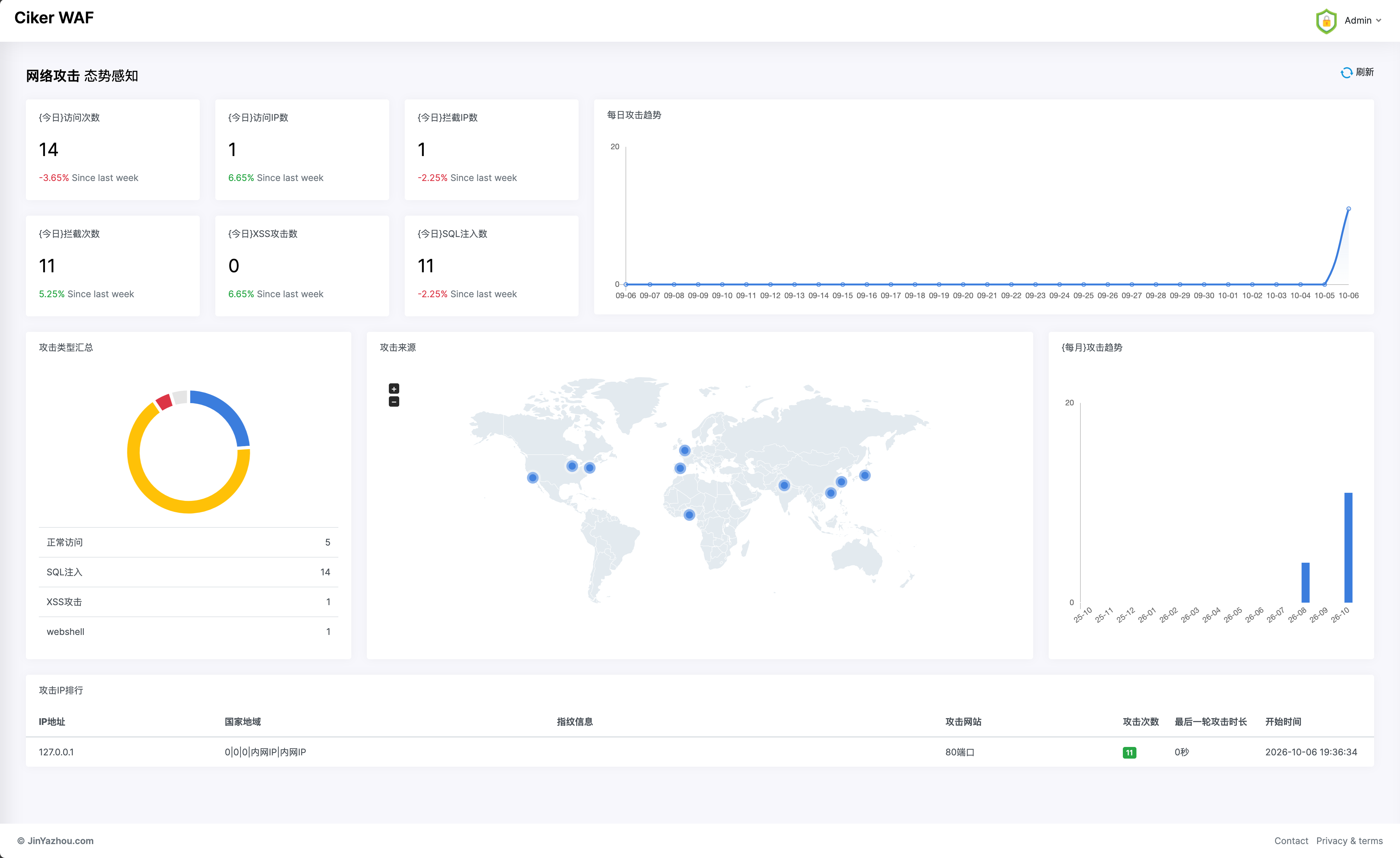Click the map marker over Japan
The image size is (1400, 858).
[x=865, y=475]
